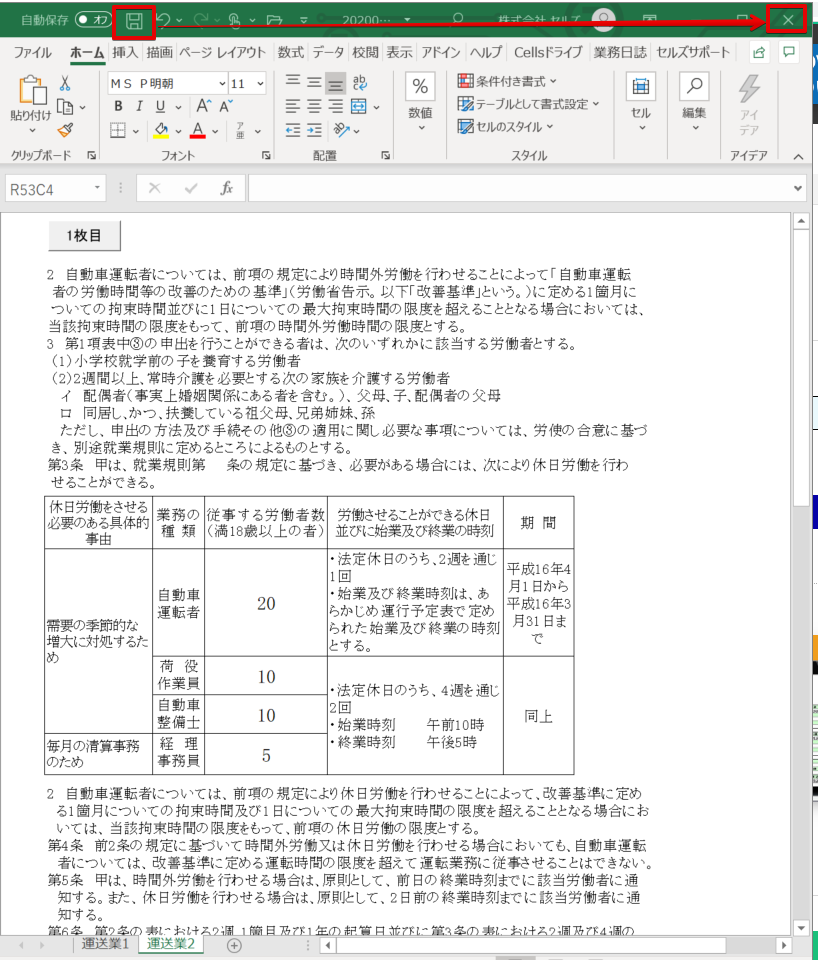Apply the yellow fill color
818x960 pixels.
pos(161,130)
